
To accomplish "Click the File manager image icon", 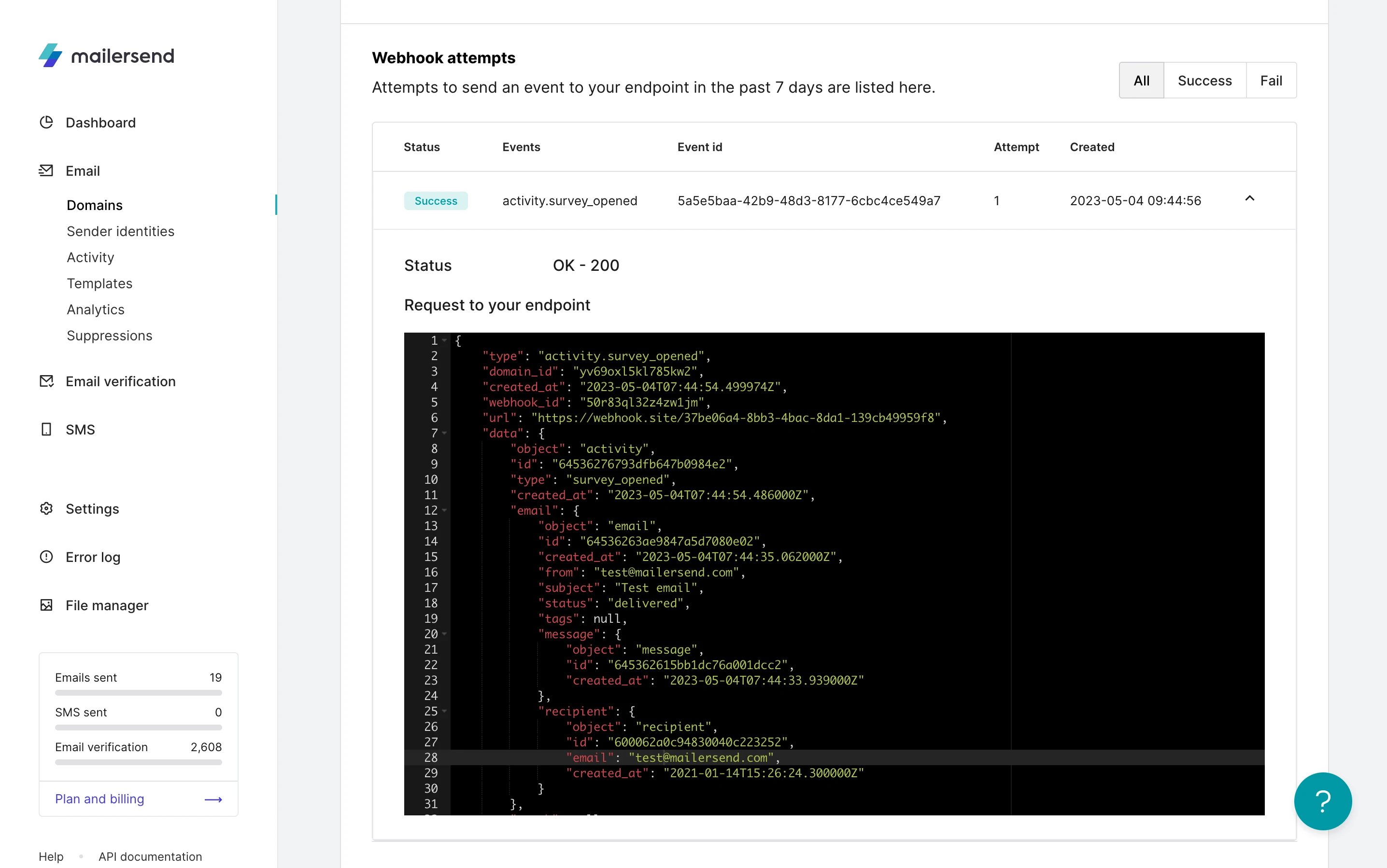I will point(46,605).
